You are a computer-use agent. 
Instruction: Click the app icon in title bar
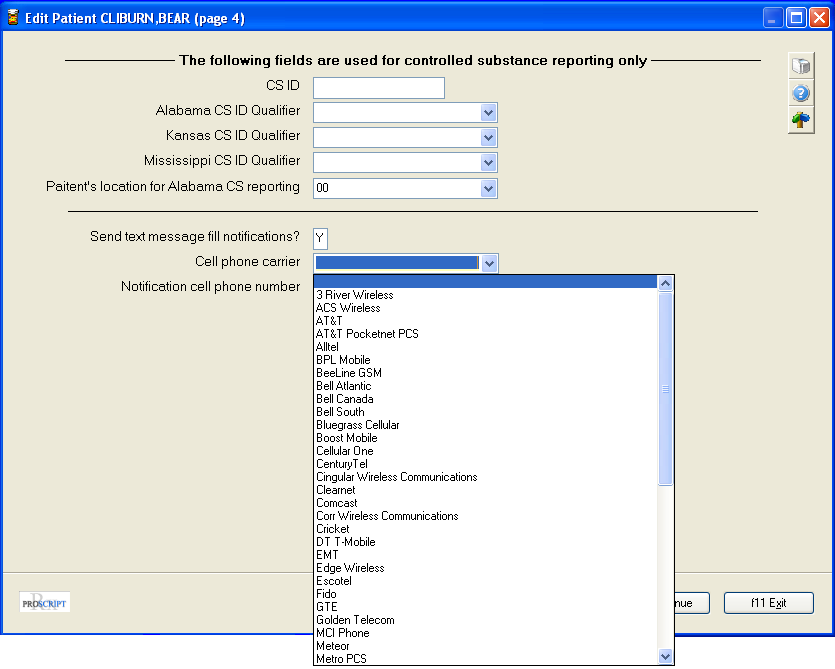click(x=13, y=18)
